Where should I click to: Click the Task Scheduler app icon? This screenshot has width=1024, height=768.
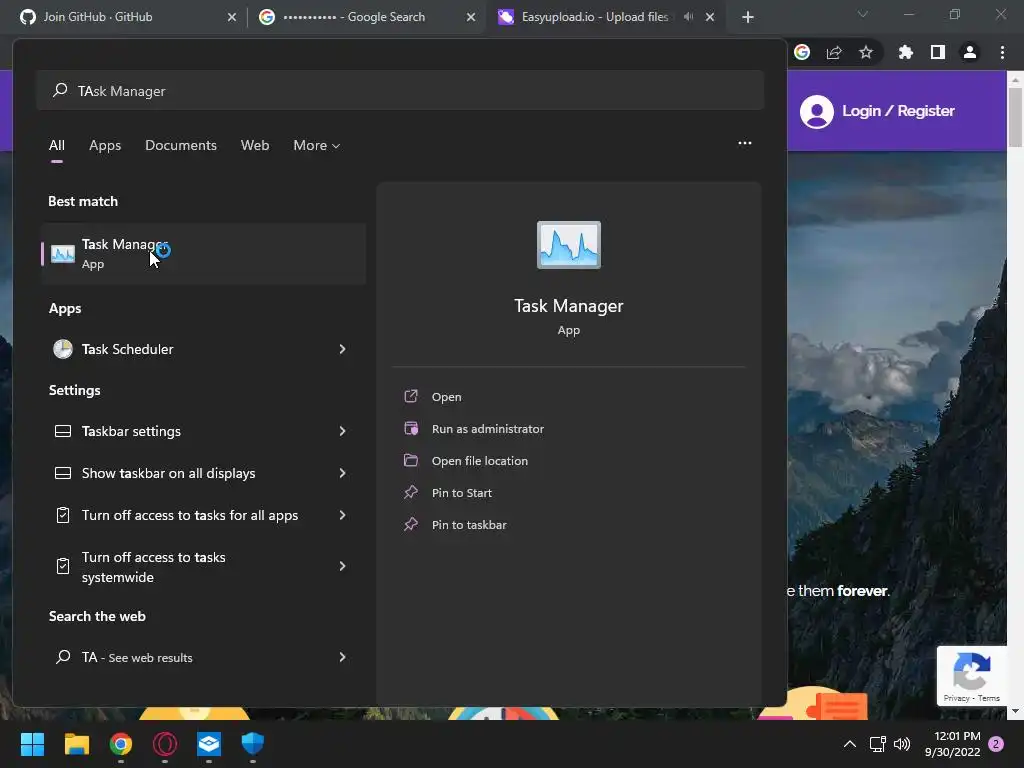(63, 349)
